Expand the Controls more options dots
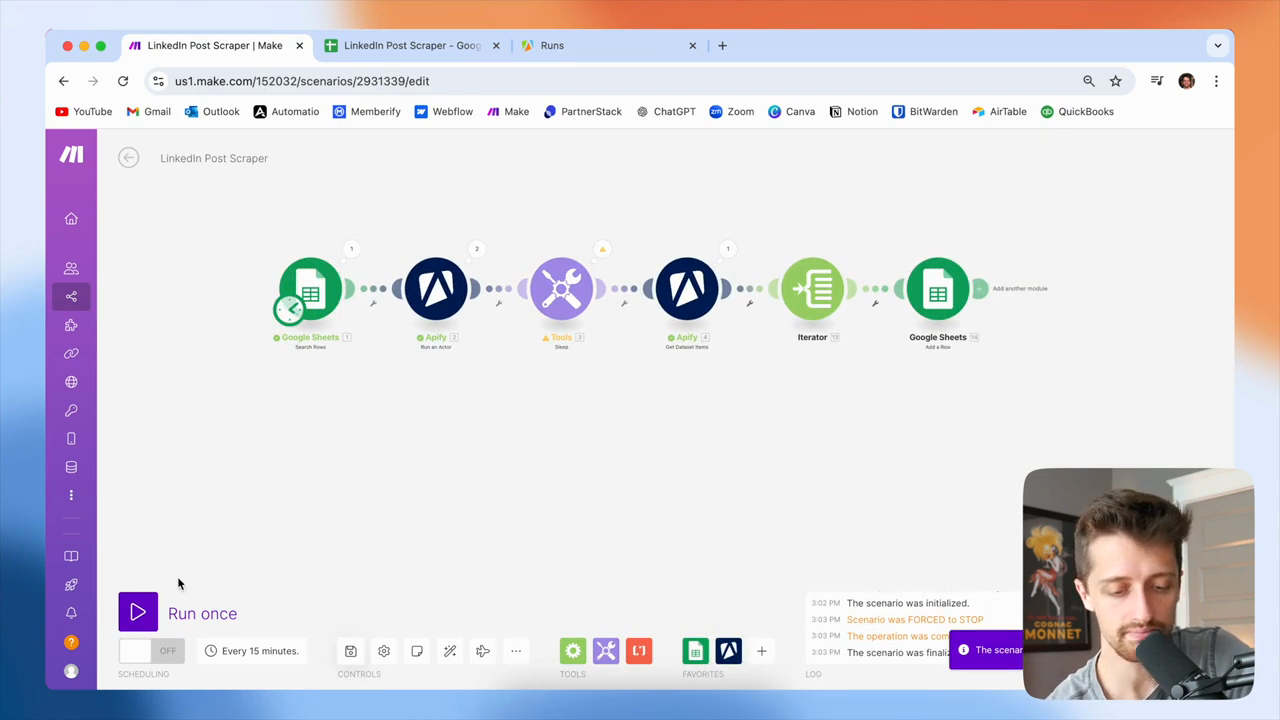 (516, 651)
